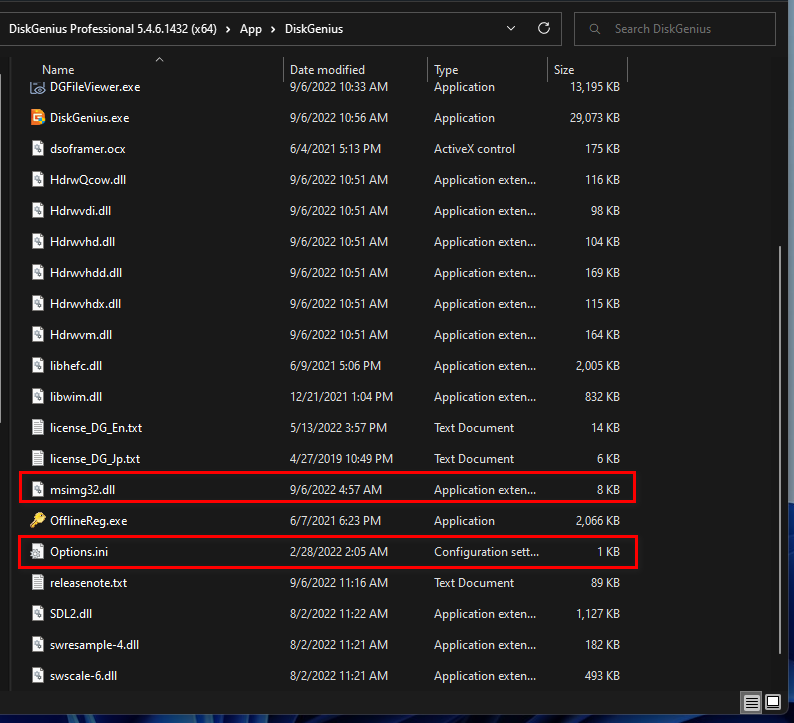Viewport: 794px width, 723px height.
Task: Click the Configuration sett... type cell
Action: click(487, 551)
